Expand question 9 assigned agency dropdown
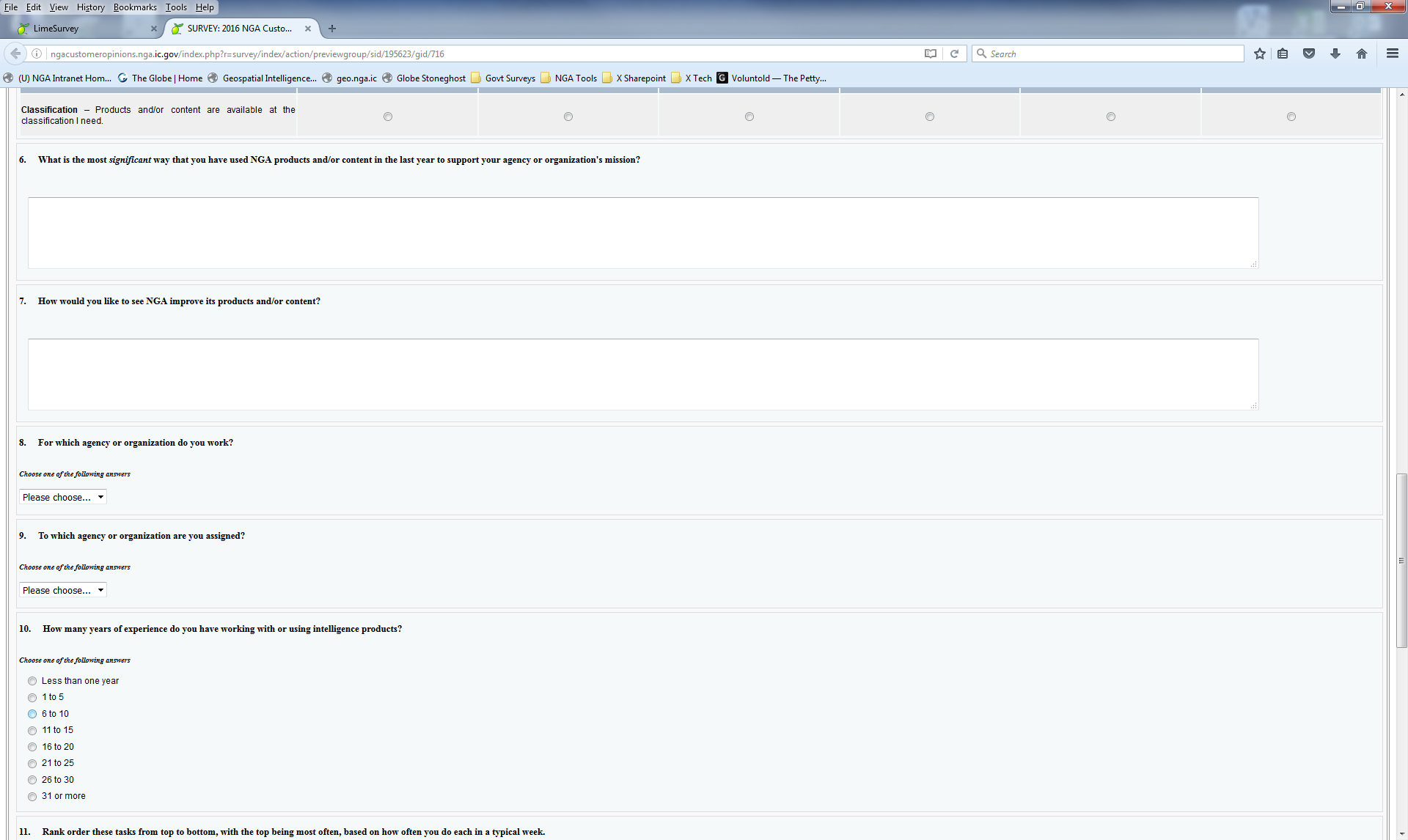 pyautogui.click(x=63, y=590)
